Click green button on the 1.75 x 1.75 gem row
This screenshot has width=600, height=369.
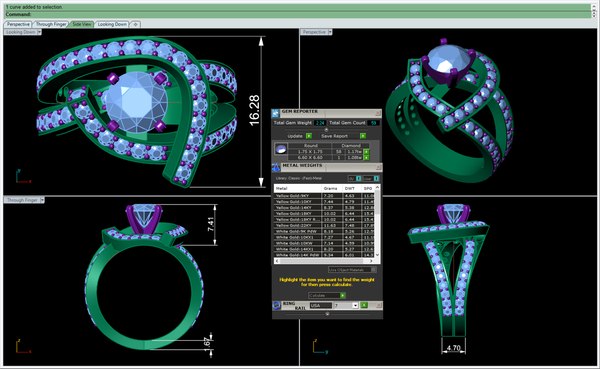[366, 152]
